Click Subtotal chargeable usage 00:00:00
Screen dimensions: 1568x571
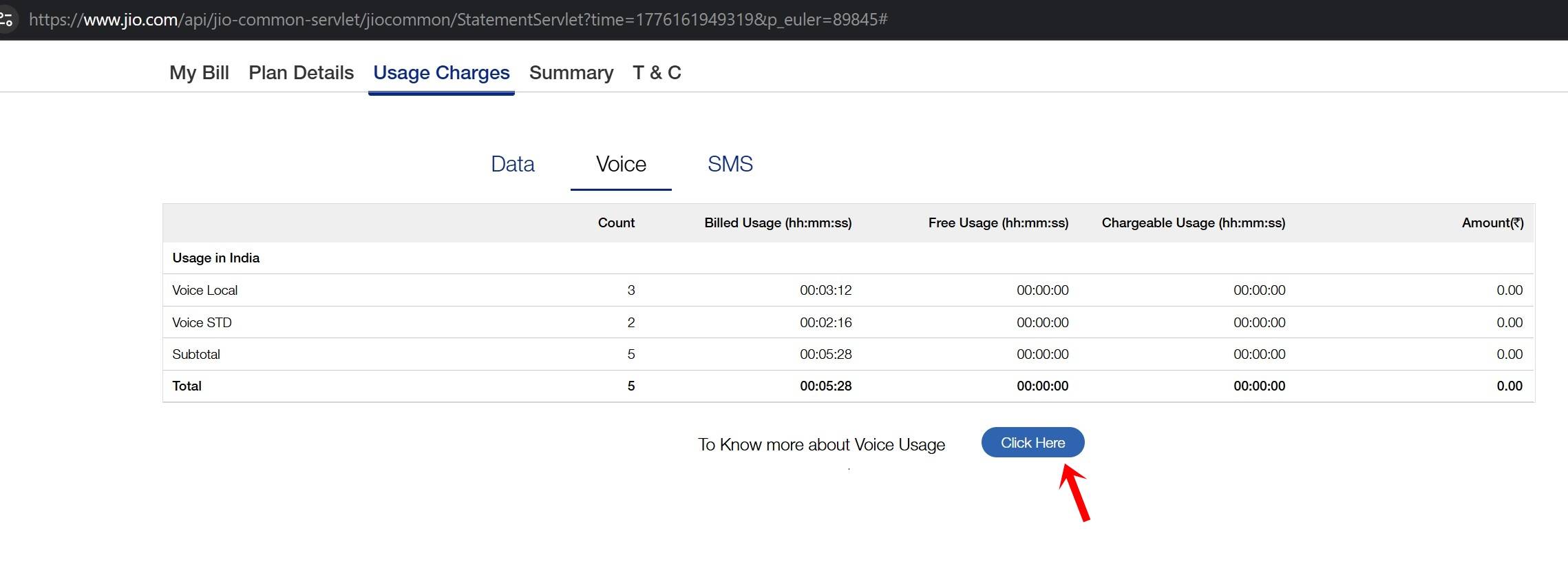pos(1259,354)
